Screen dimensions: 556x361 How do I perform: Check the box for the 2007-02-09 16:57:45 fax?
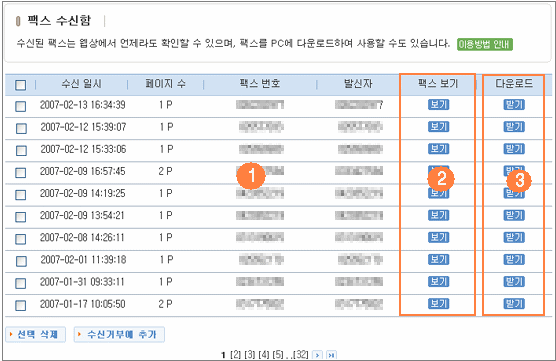pos(21,173)
